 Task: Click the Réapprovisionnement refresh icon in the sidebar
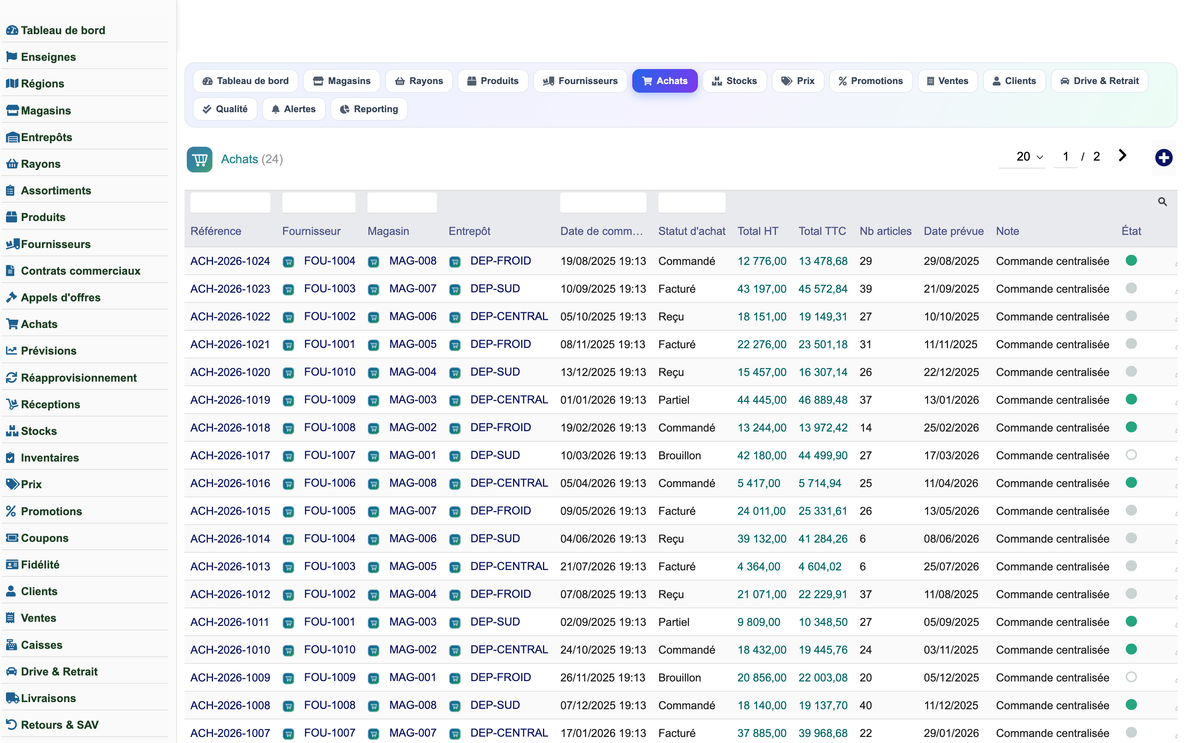coord(12,378)
